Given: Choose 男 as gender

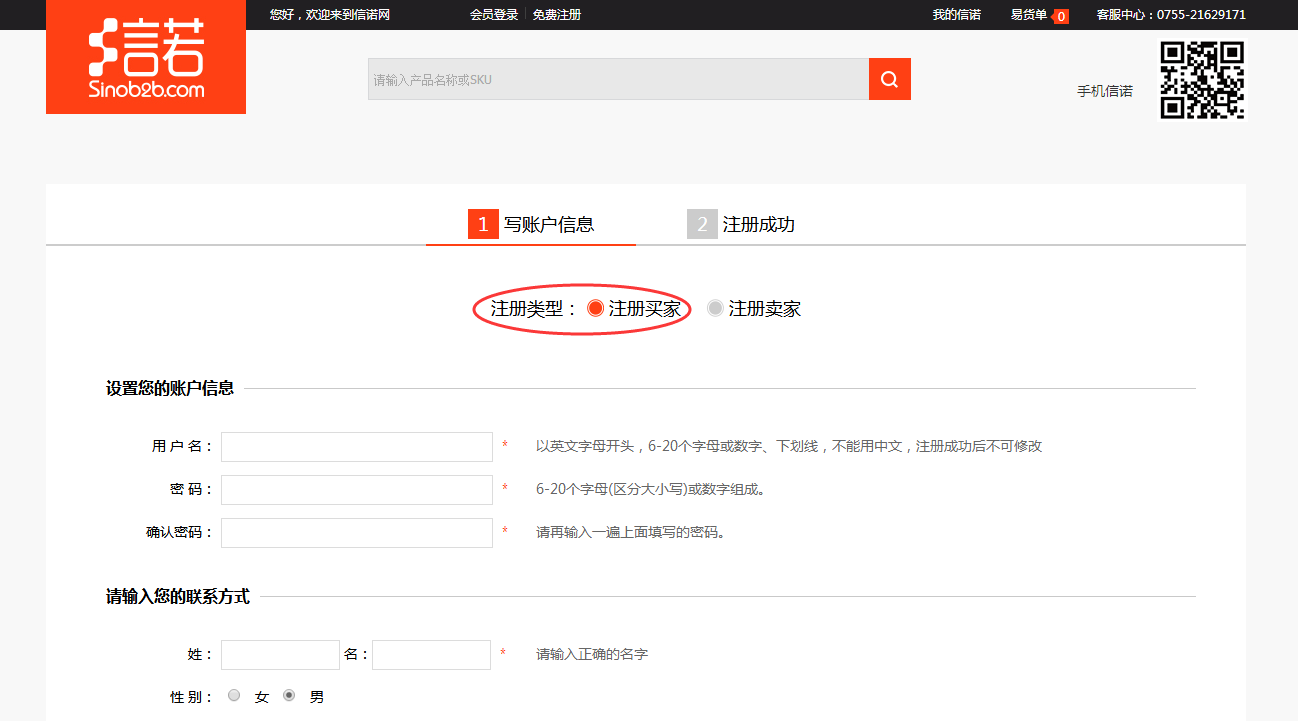Looking at the screenshot, I should (x=289, y=696).
